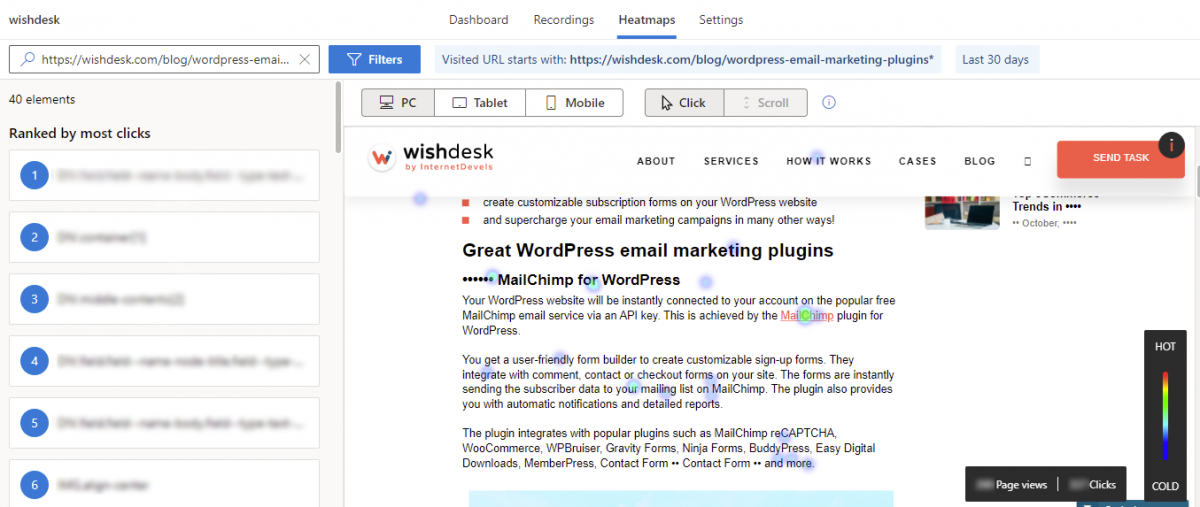Click the dark info badge on Send Task
The width and height of the screenshot is (1200, 507).
tap(1171, 145)
